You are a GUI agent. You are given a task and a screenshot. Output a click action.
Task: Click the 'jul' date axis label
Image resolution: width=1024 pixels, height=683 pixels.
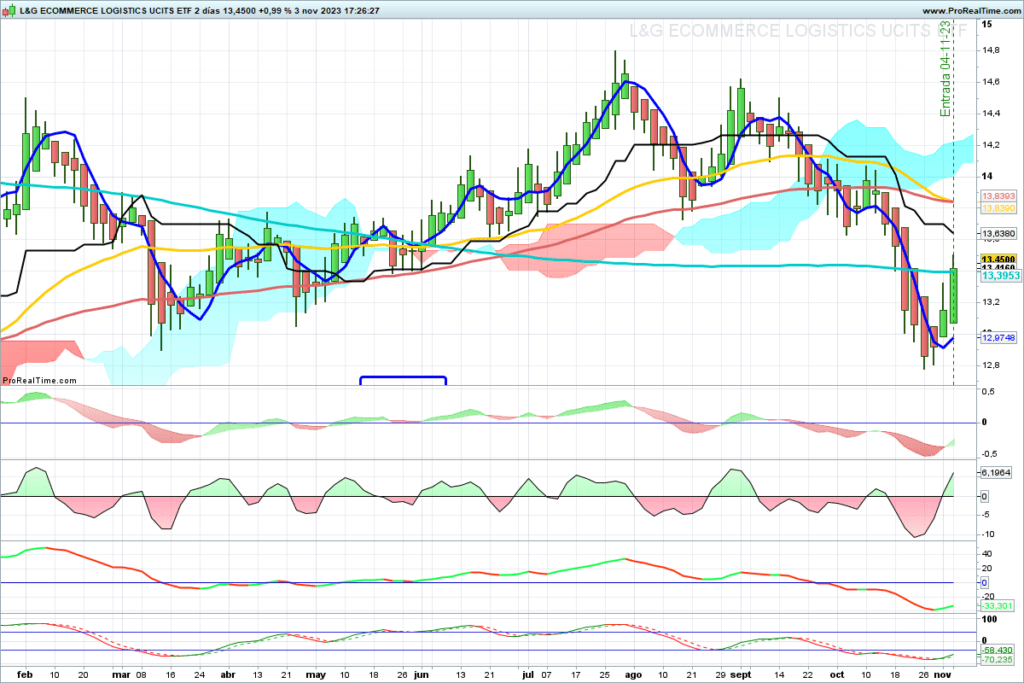click(x=528, y=675)
